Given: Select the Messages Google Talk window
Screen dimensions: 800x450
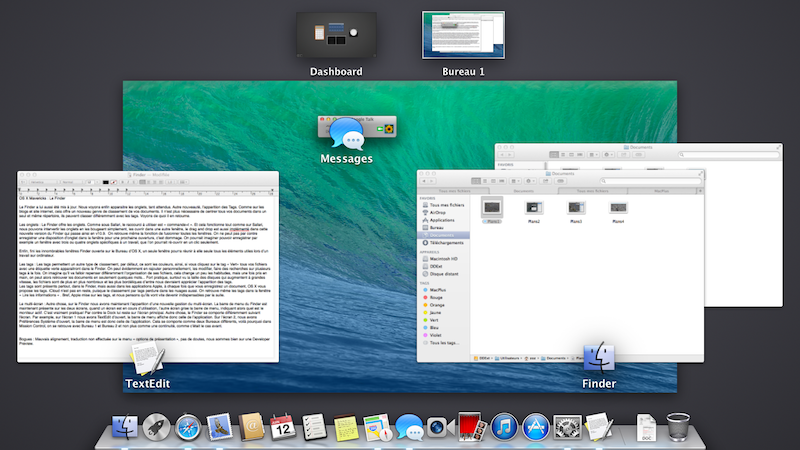Looking at the screenshot, I should point(357,127).
